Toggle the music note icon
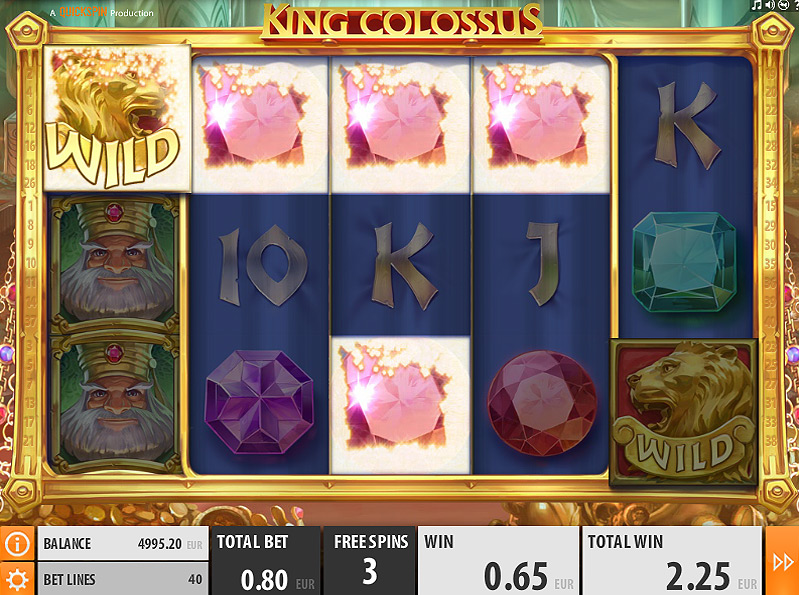The height and width of the screenshot is (595, 799). [757, 5]
